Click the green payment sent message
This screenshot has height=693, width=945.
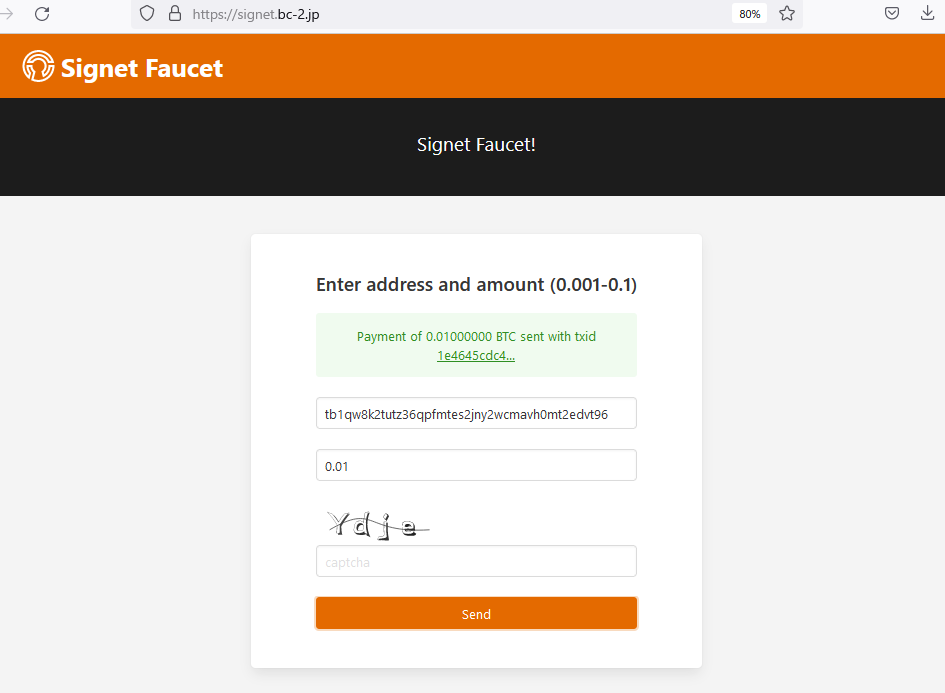point(476,337)
